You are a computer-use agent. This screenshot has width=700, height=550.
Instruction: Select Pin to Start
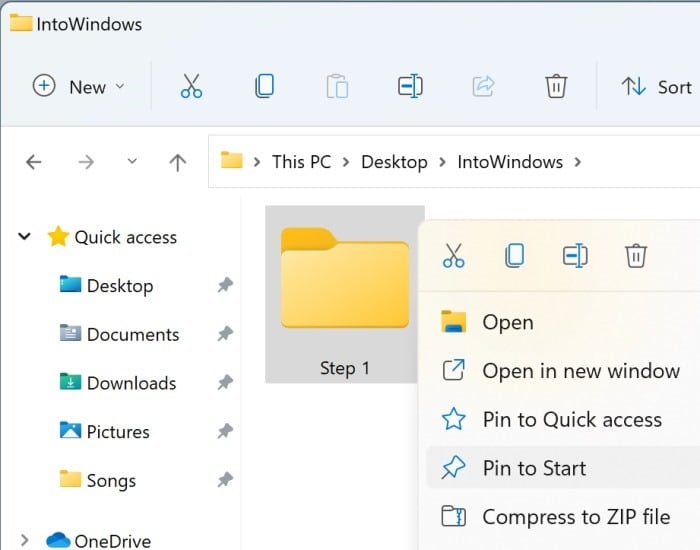point(562,468)
